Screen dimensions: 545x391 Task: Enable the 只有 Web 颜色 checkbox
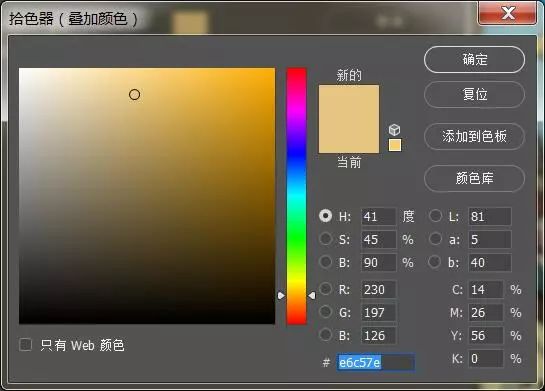pyautogui.click(x=26, y=345)
